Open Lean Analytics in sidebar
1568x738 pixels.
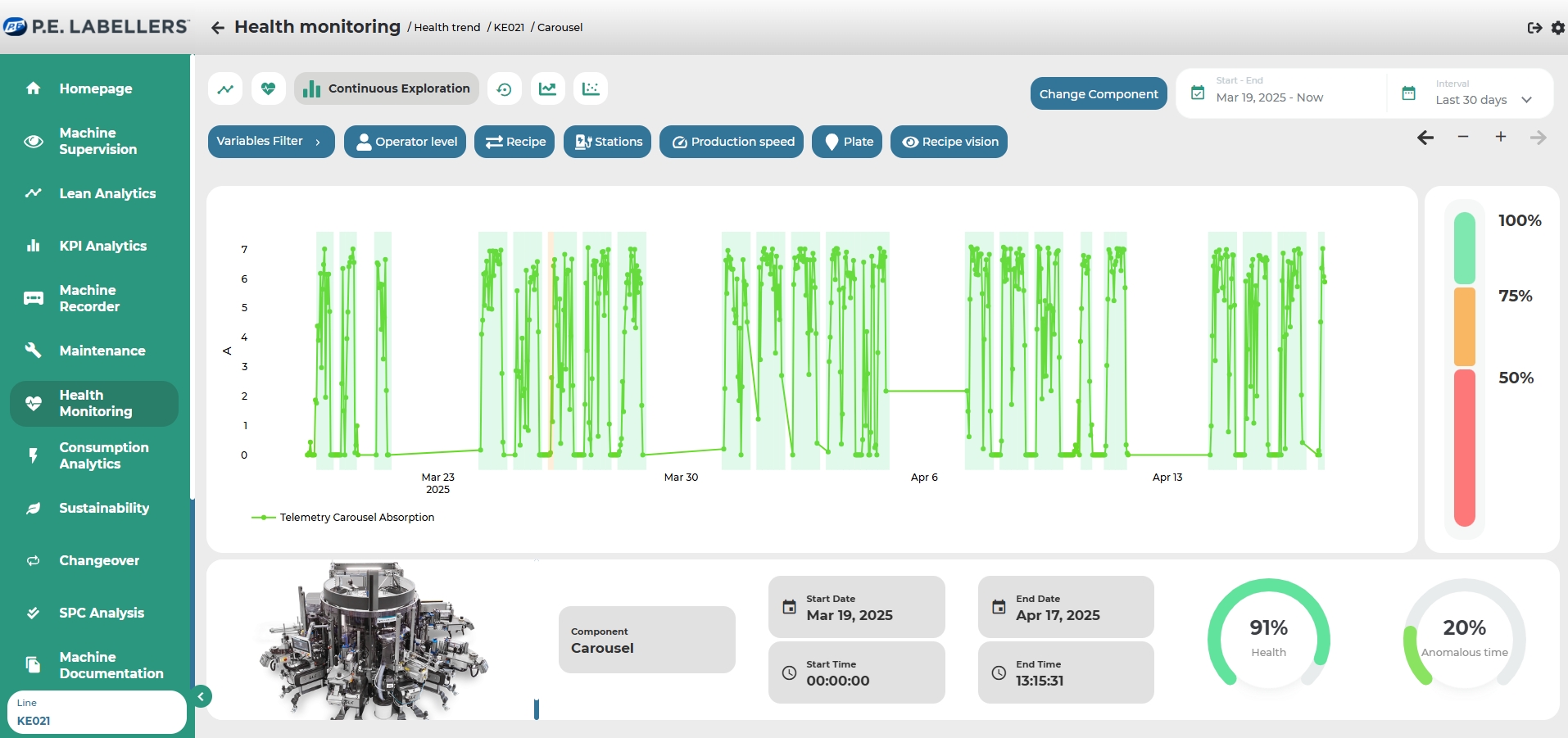click(106, 194)
